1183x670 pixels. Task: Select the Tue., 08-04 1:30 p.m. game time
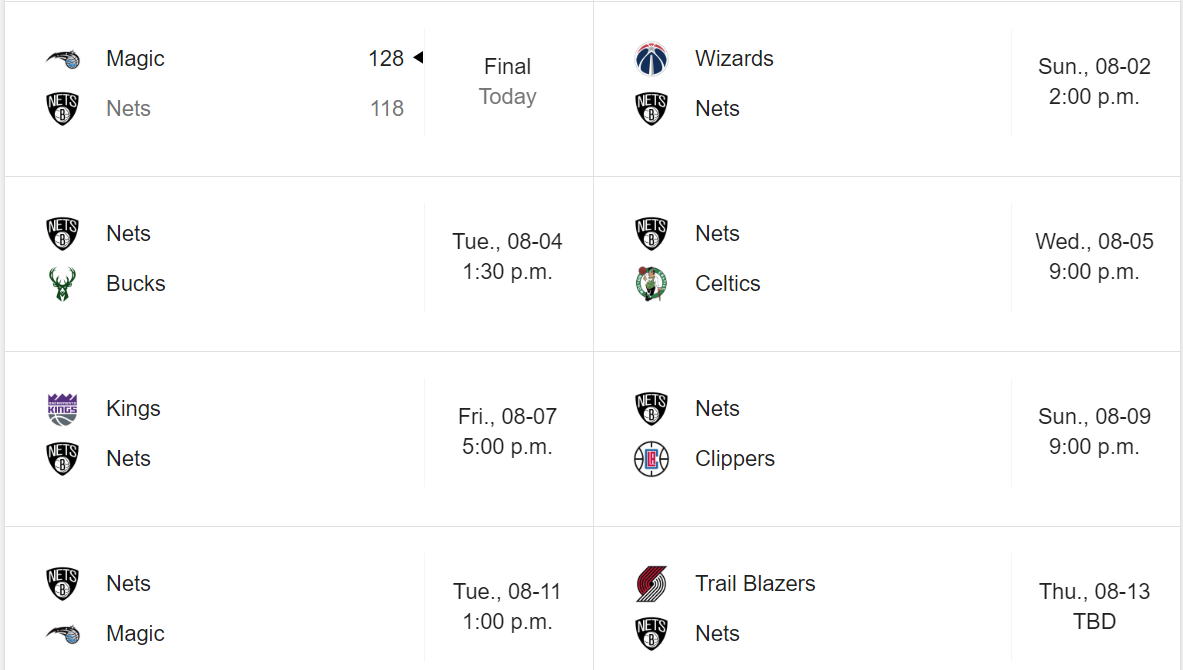(507, 257)
